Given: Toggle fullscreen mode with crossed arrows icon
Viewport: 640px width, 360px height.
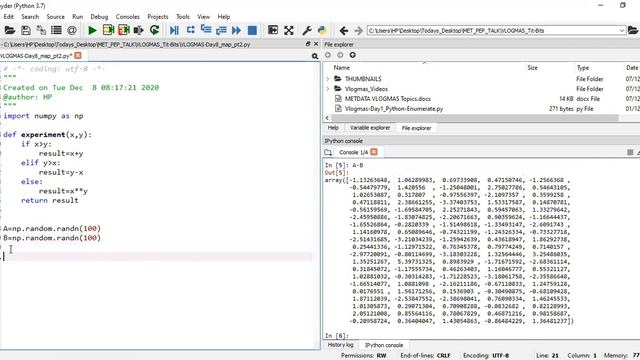Looking at the screenshot, I should click(289, 30).
